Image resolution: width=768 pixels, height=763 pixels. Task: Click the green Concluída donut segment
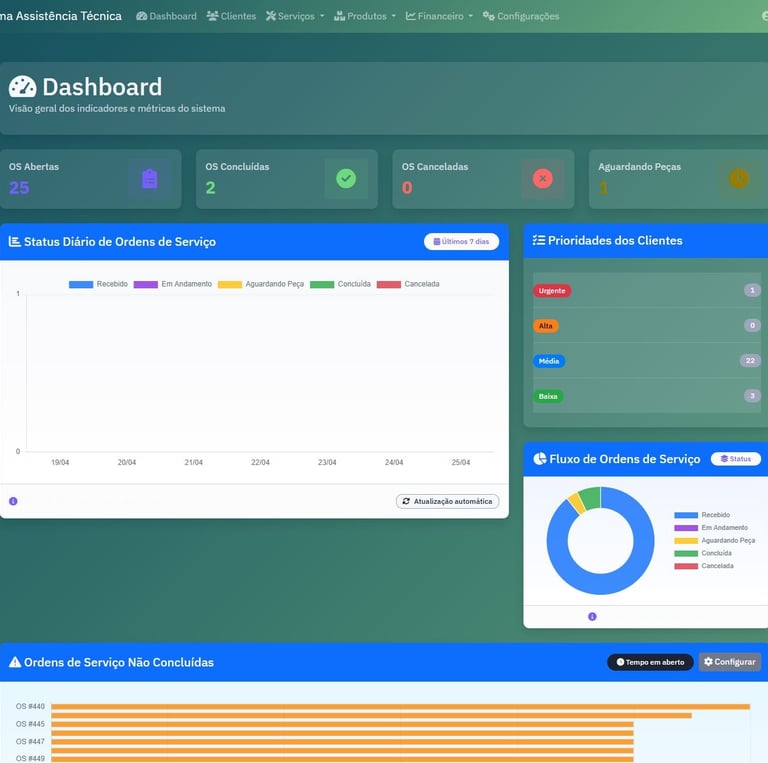pos(590,498)
